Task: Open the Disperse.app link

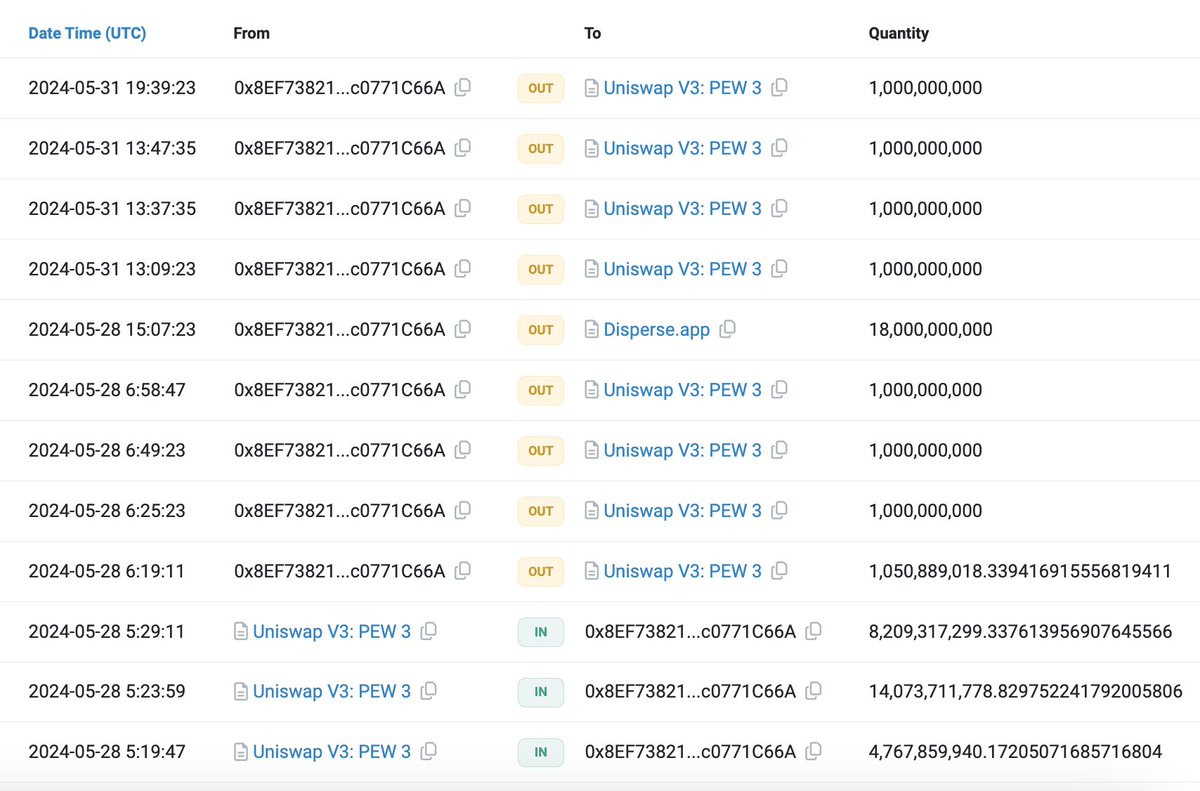Action: [655, 329]
